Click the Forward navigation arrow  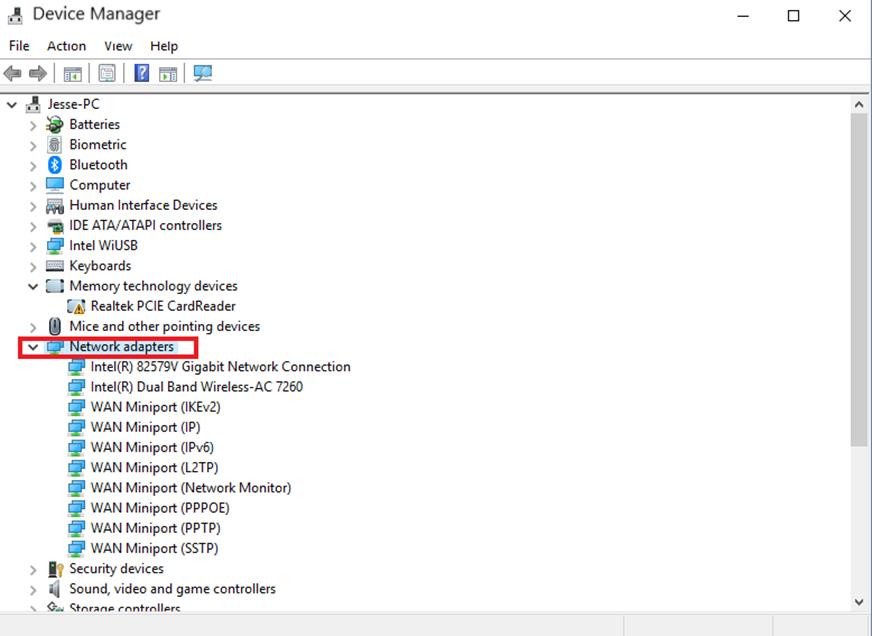pos(38,72)
